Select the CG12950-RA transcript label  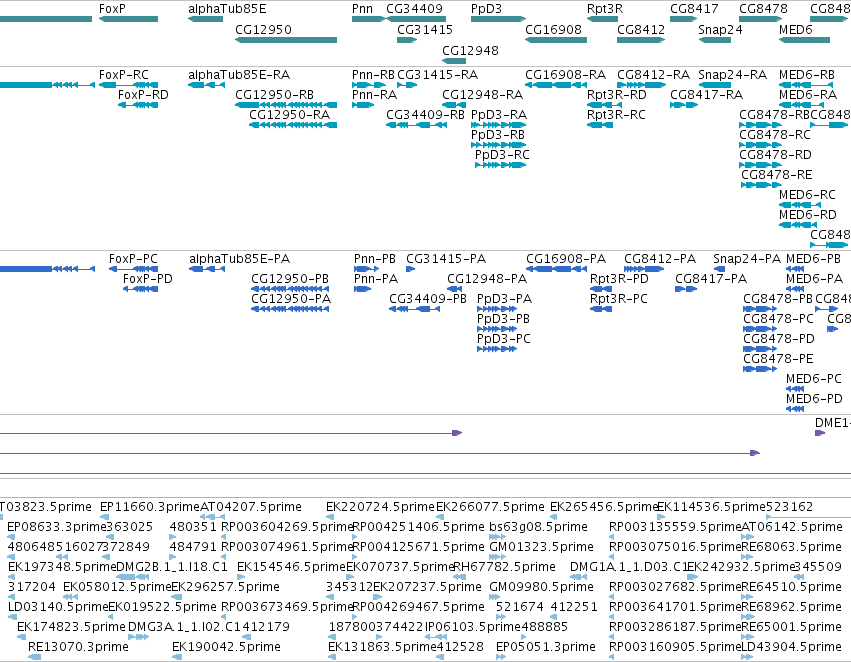pos(289,114)
